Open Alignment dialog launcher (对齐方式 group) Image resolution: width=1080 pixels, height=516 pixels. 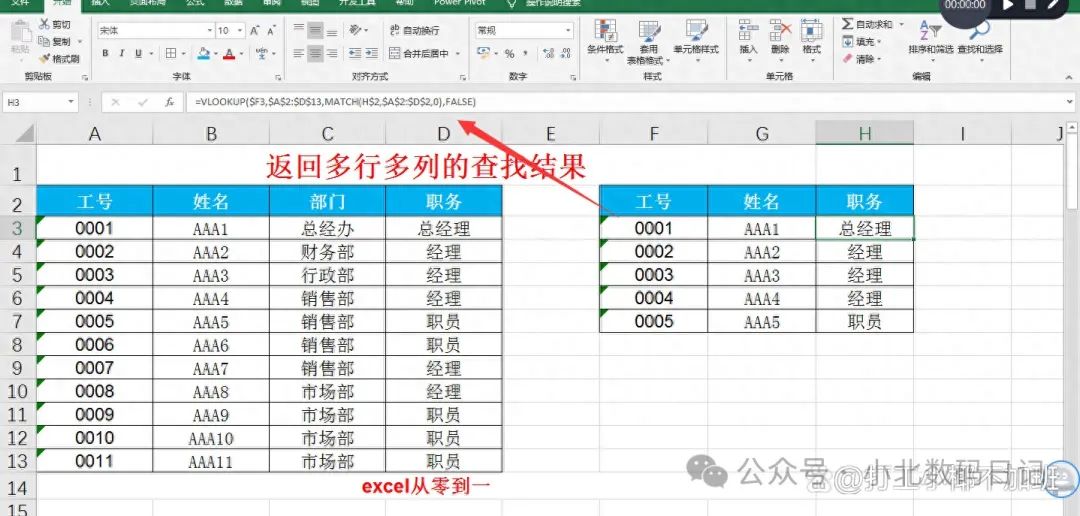461,77
